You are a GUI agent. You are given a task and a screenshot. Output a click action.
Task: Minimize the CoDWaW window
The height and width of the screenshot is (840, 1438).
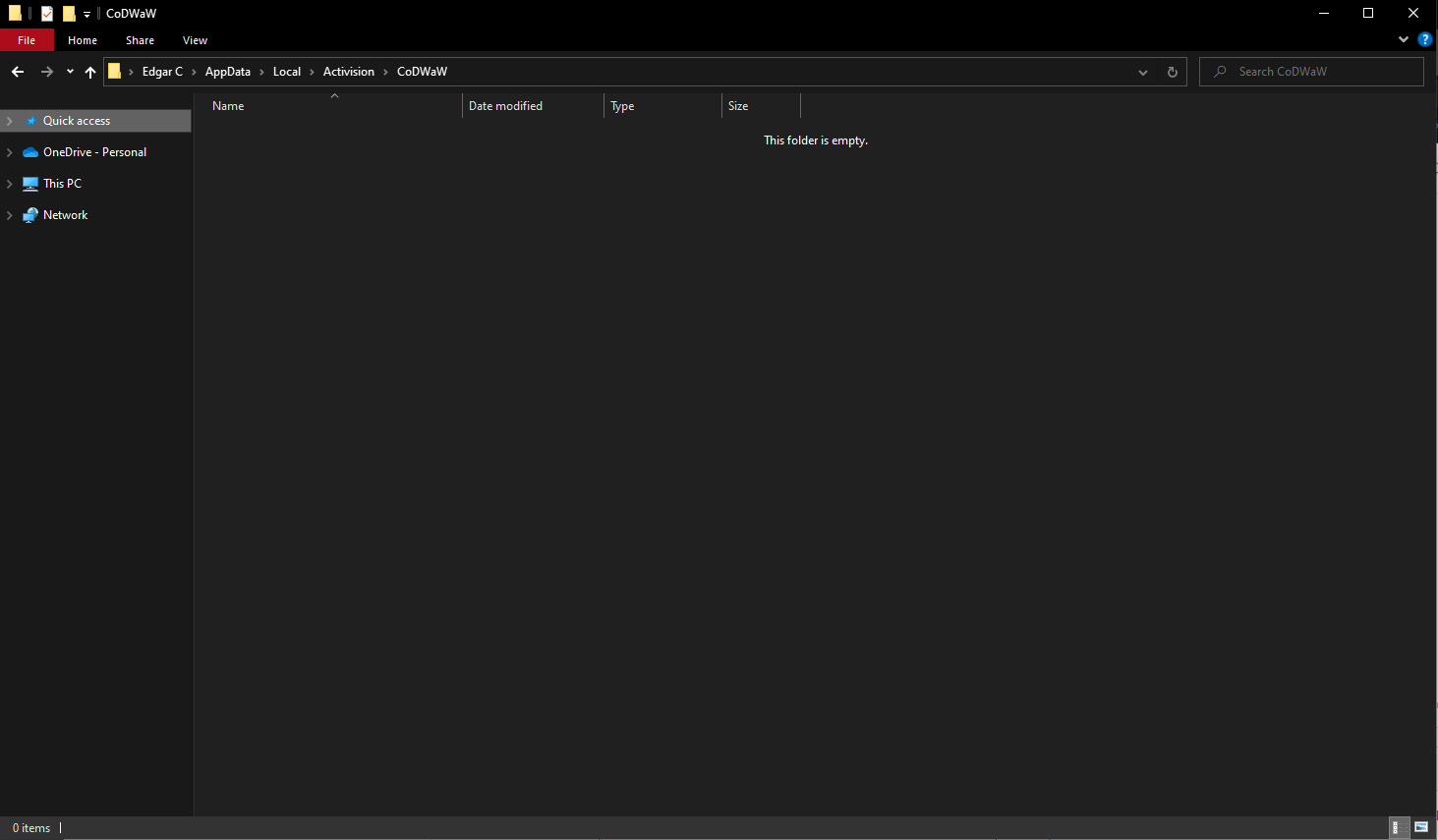pos(1323,14)
